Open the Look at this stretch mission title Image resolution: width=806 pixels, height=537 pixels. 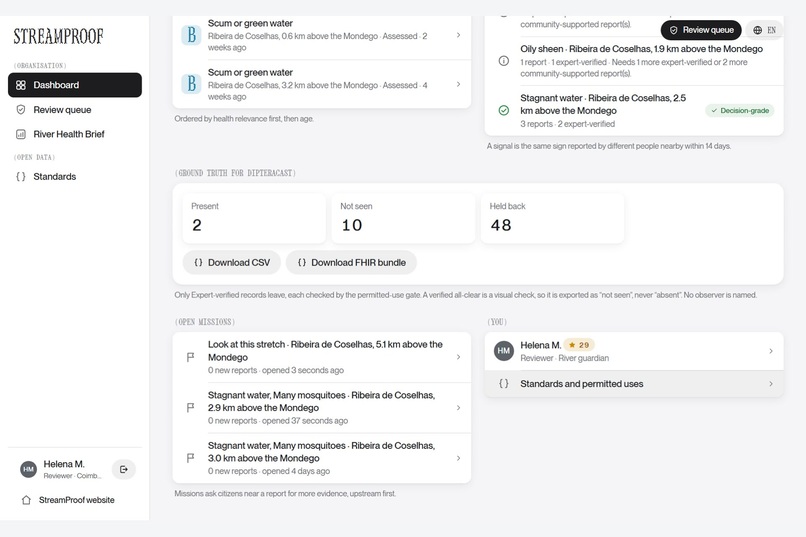pos(325,350)
